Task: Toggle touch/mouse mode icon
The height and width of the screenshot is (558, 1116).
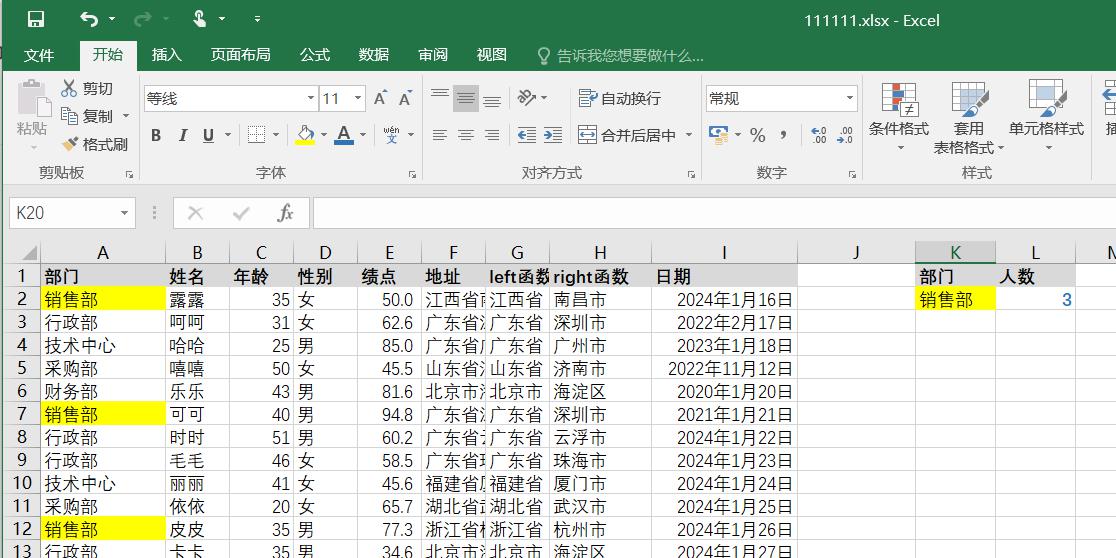Action: coord(201,19)
